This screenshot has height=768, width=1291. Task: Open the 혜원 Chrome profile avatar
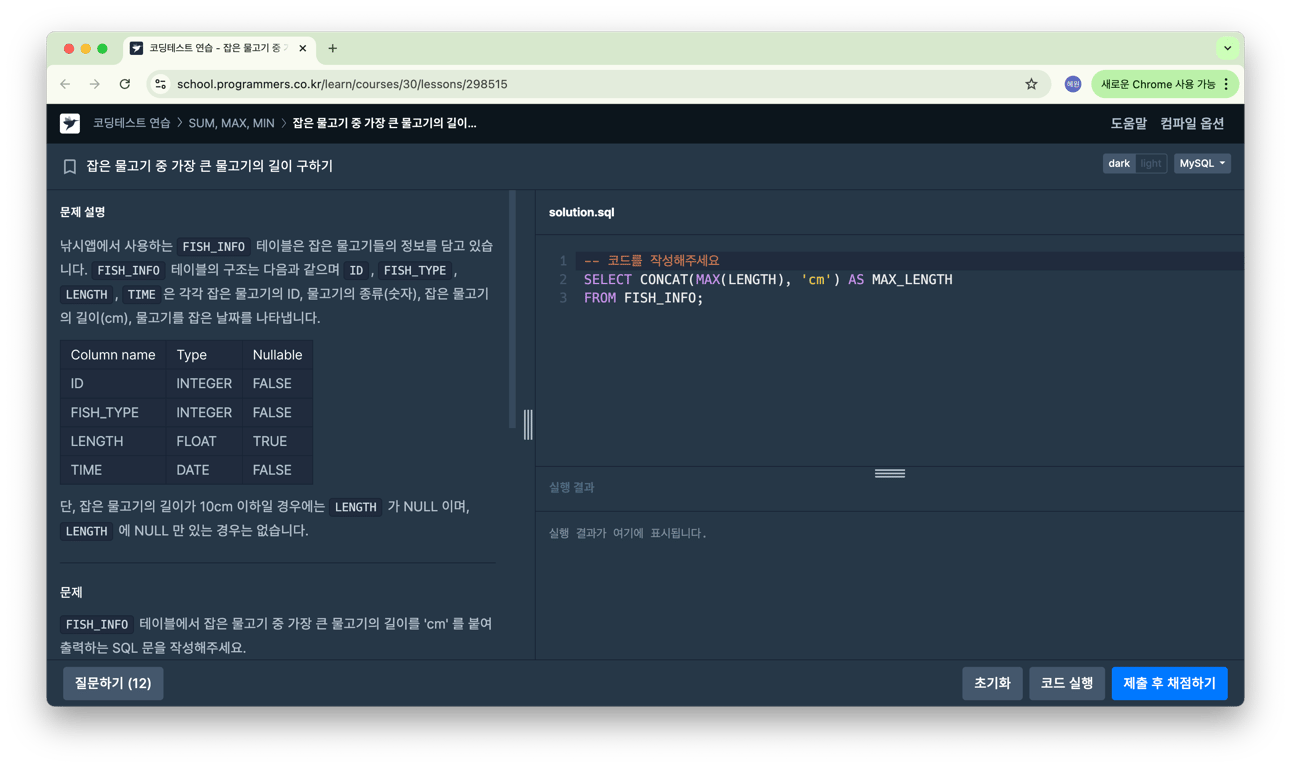(1072, 84)
